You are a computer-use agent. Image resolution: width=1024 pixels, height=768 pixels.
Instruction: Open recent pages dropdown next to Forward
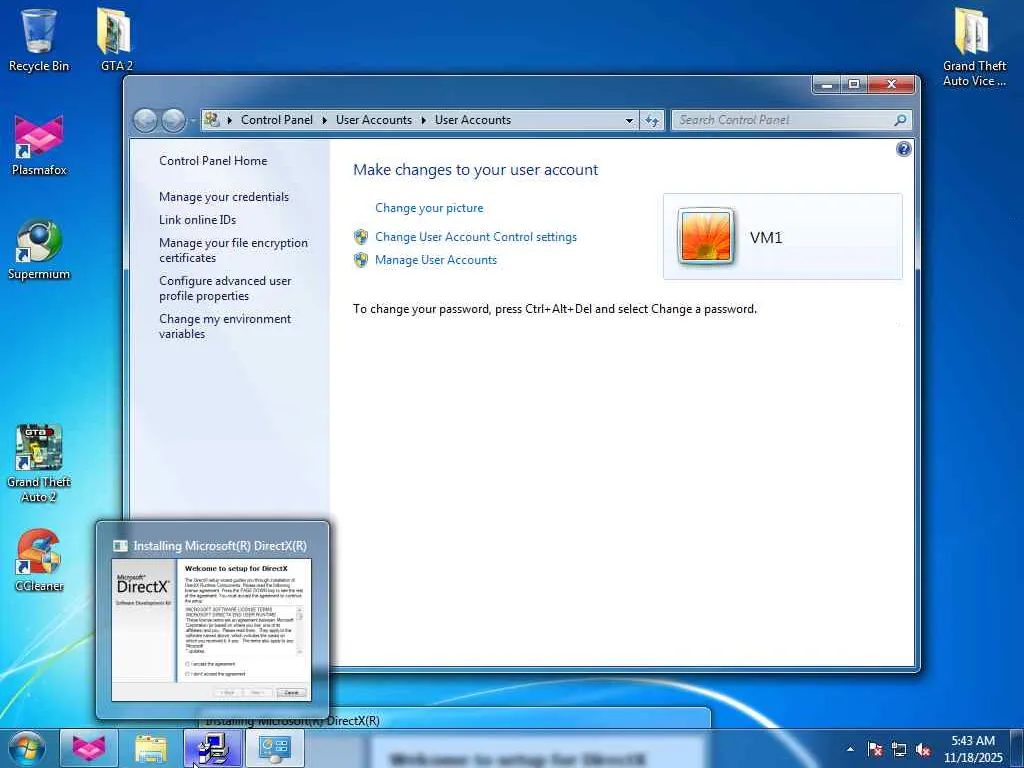point(192,120)
